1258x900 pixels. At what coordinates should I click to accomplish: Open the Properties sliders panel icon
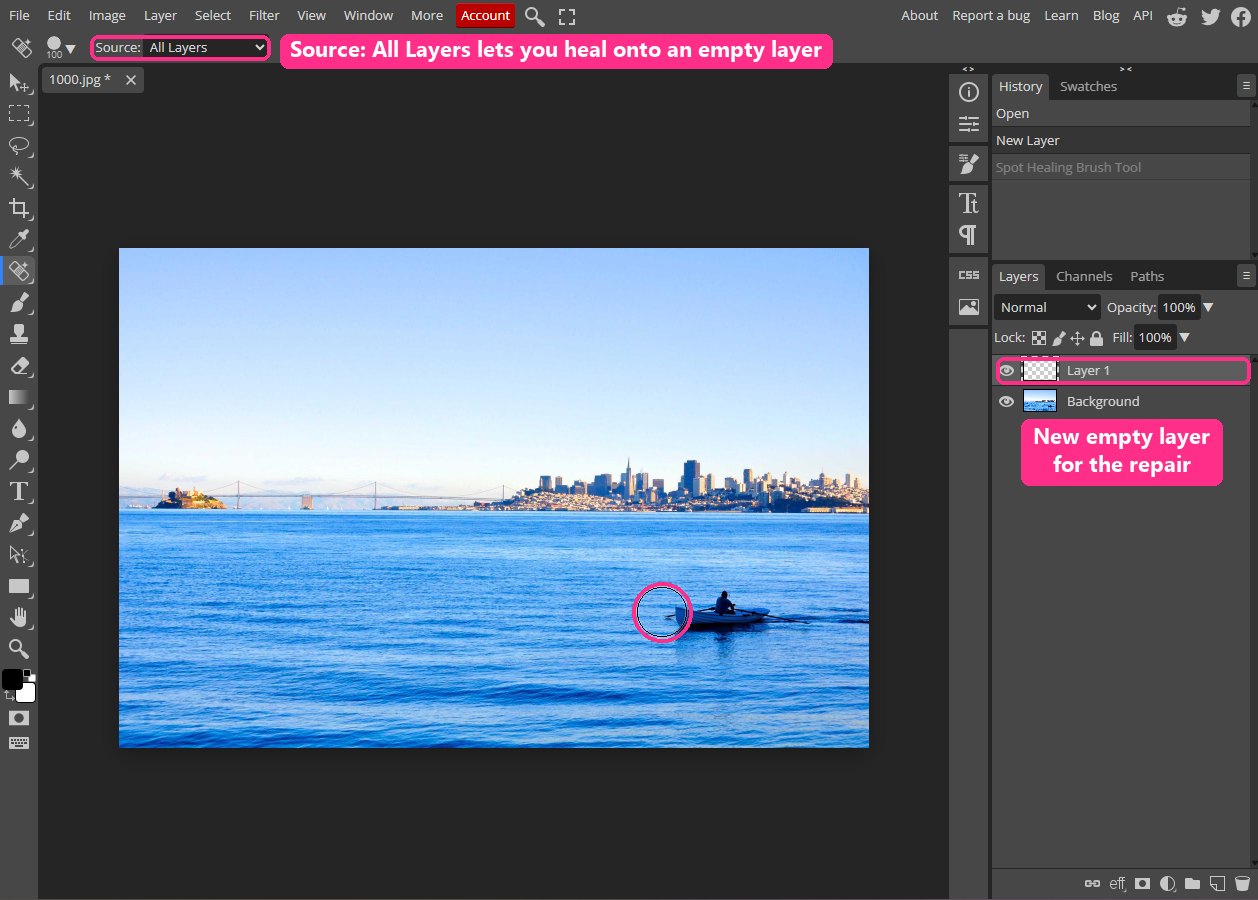pos(968,125)
